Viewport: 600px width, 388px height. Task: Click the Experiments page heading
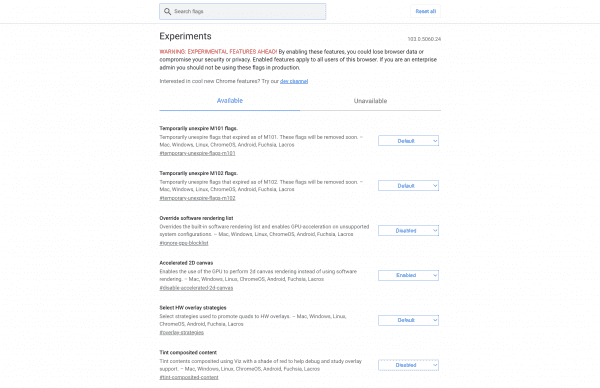click(186, 36)
